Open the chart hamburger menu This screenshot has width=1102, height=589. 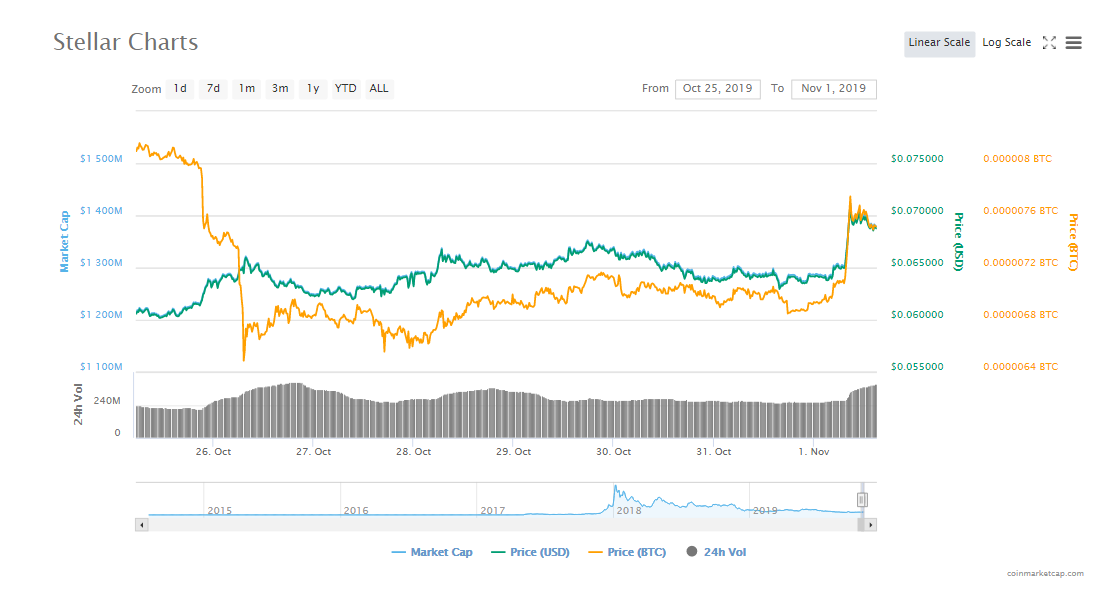click(x=1073, y=43)
